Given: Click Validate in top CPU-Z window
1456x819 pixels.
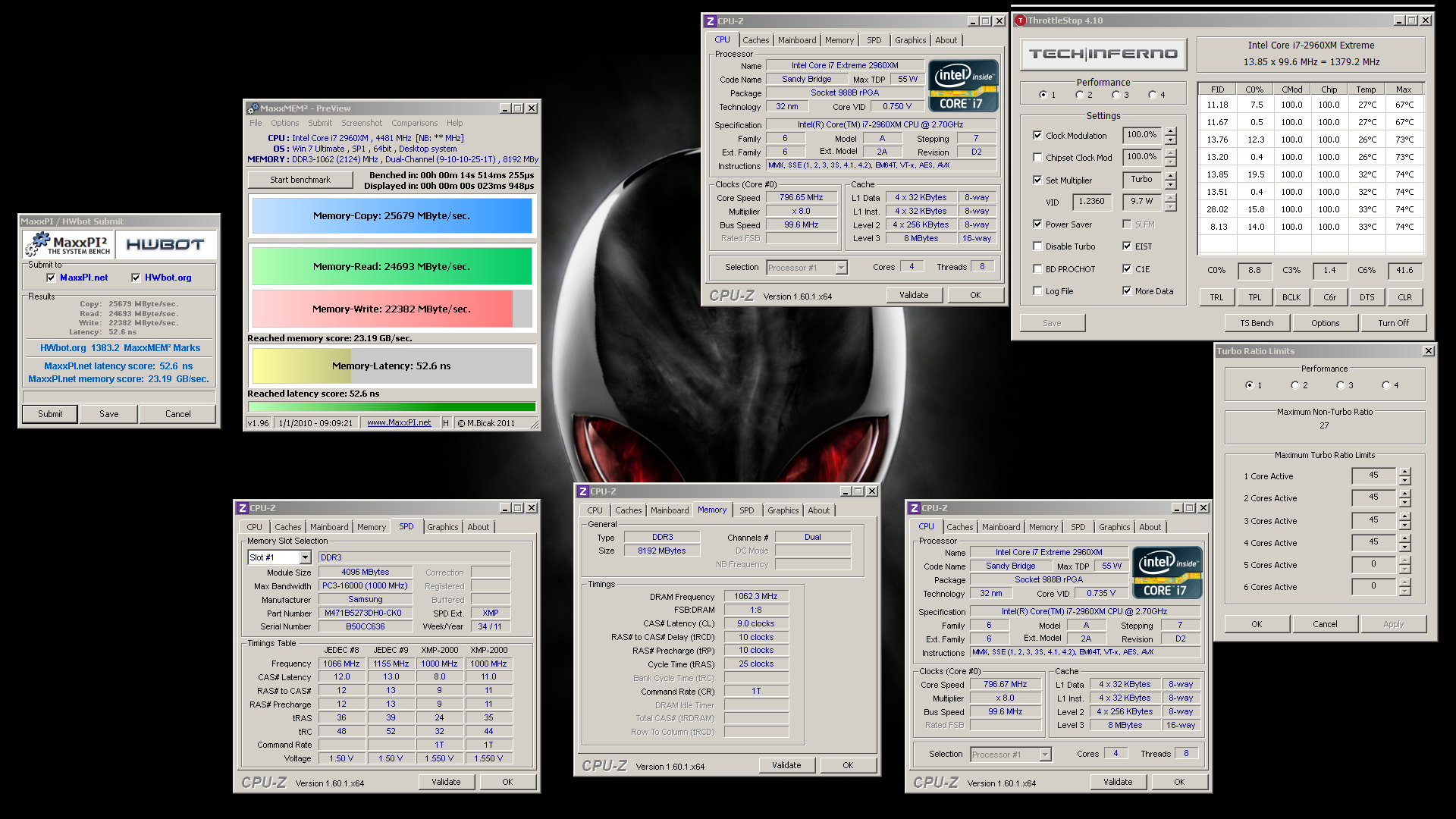Looking at the screenshot, I should (914, 295).
